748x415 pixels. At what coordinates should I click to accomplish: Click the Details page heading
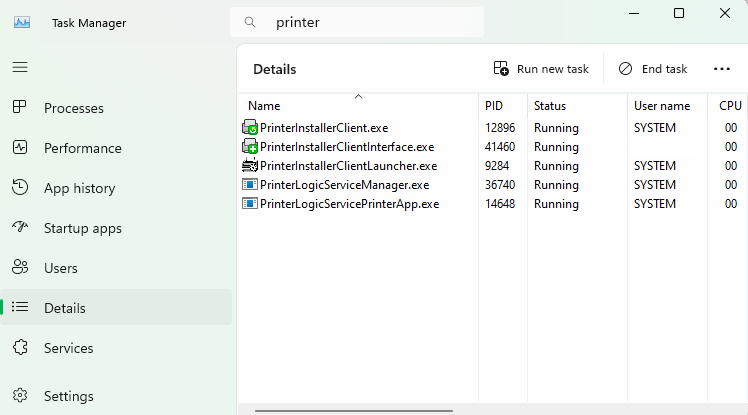(275, 70)
